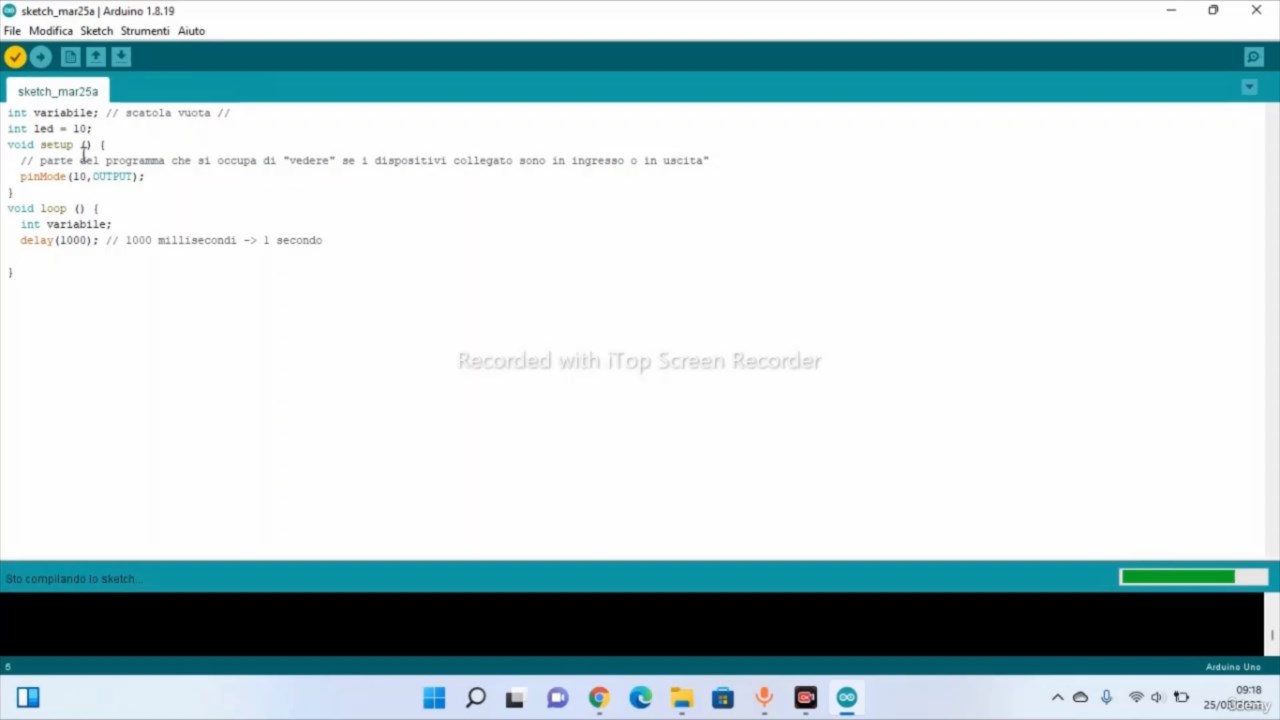Click the volume speaker tray icon
This screenshot has width=1280, height=720.
click(x=1158, y=698)
